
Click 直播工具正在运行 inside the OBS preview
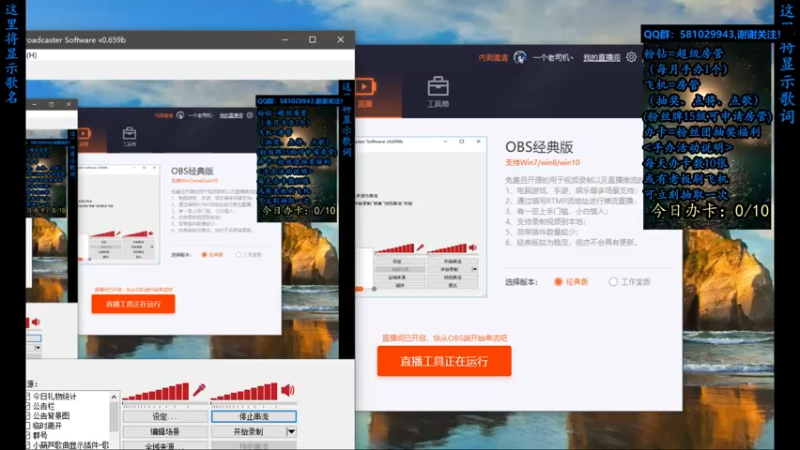pyautogui.click(x=133, y=304)
